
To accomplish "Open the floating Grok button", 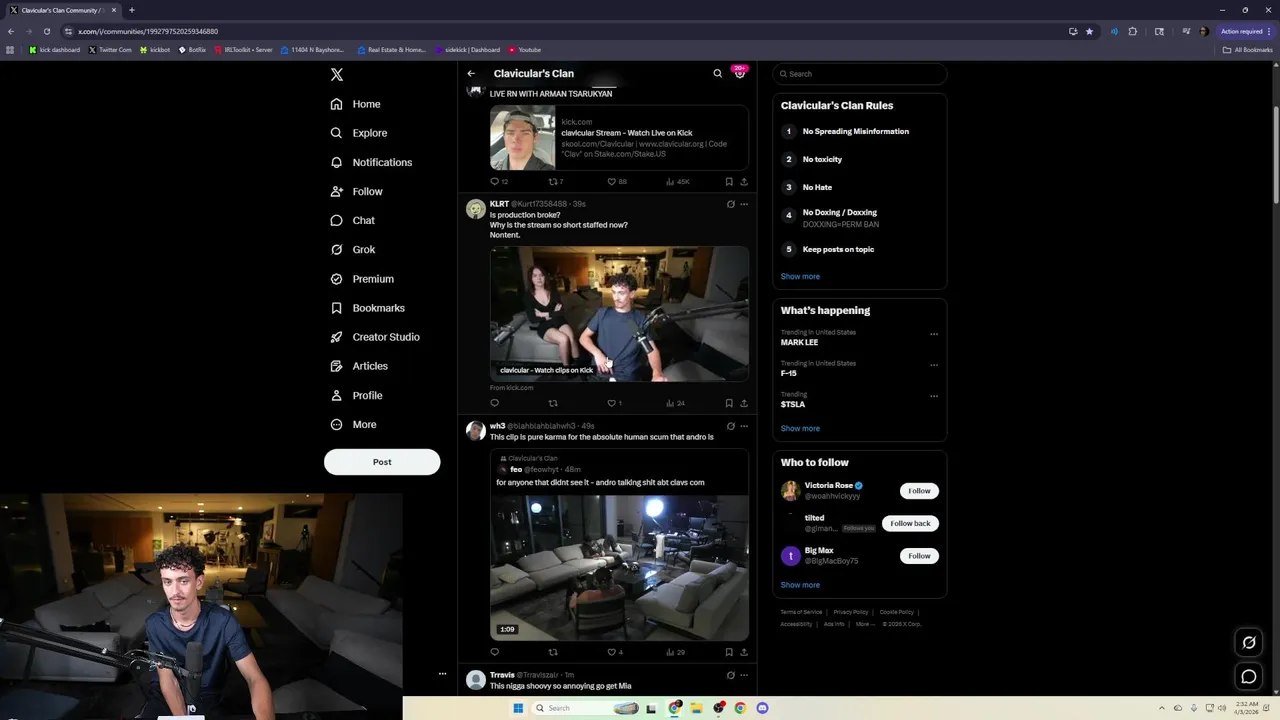I will (1249, 643).
